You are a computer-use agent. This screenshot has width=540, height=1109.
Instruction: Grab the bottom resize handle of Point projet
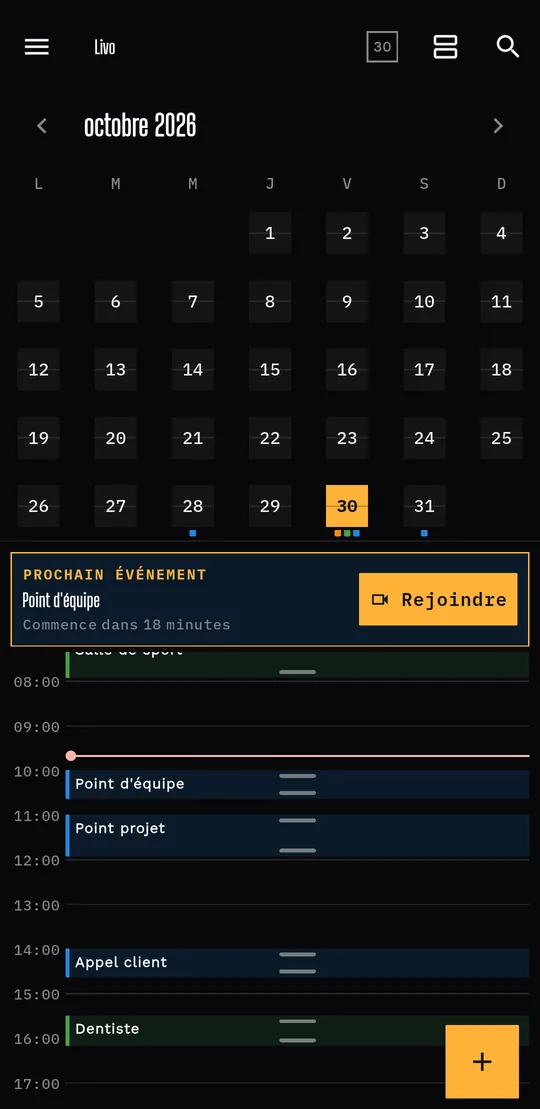coord(297,850)
